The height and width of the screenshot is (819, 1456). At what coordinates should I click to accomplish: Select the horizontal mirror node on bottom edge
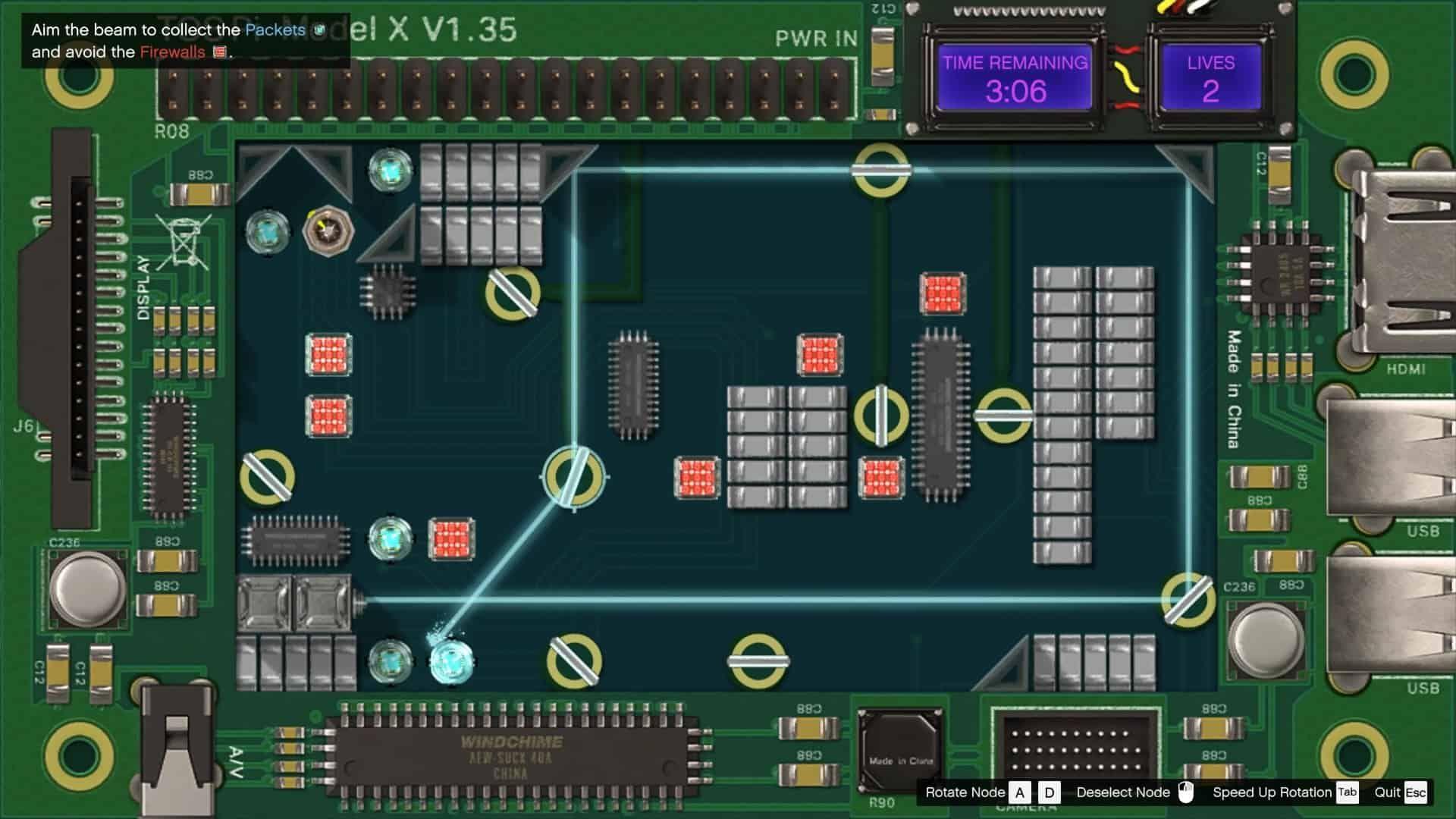[758, 661]
